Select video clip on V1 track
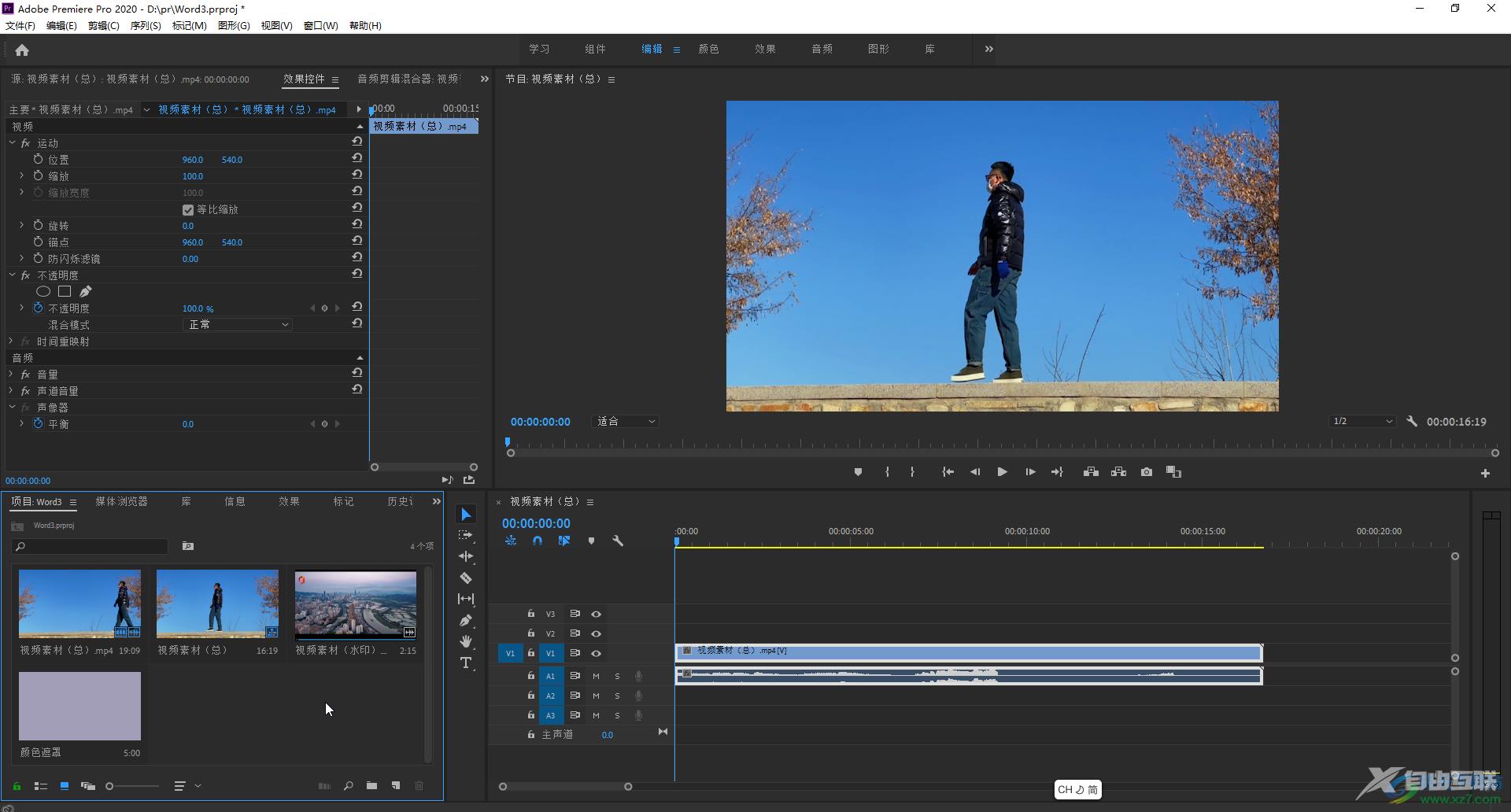Viewport: 1511px width, 812px height. [x=969, y=652]
